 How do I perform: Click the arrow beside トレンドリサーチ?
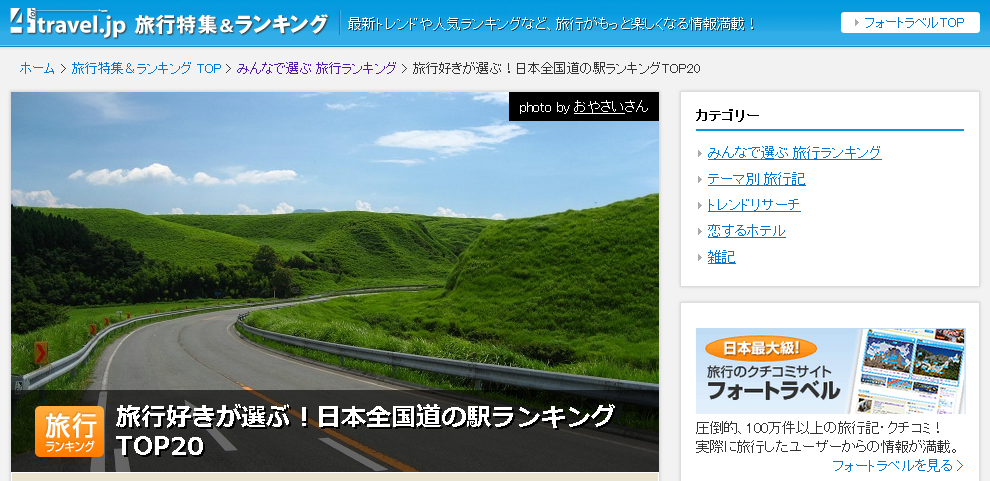pyautogui.click(x=700, y=206)
